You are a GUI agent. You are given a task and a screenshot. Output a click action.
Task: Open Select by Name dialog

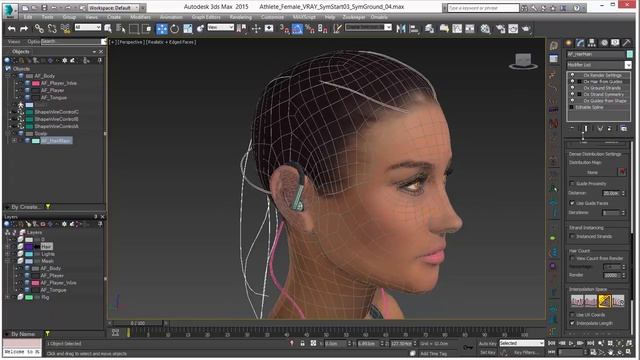coord(121,29)
